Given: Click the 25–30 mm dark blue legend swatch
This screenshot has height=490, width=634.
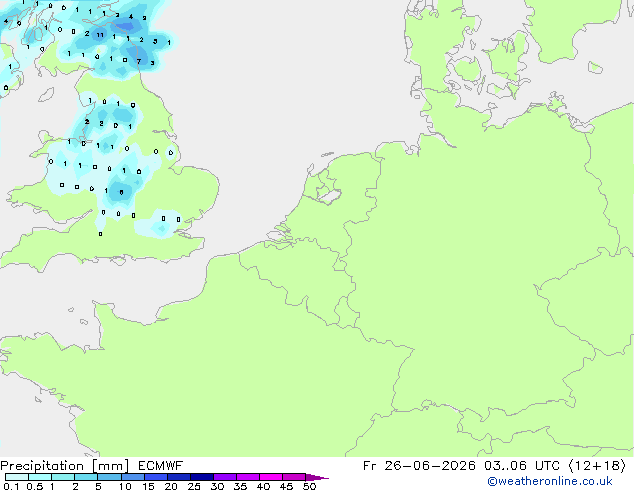Looking at the screenshot, I should click(x=202, y=477).
